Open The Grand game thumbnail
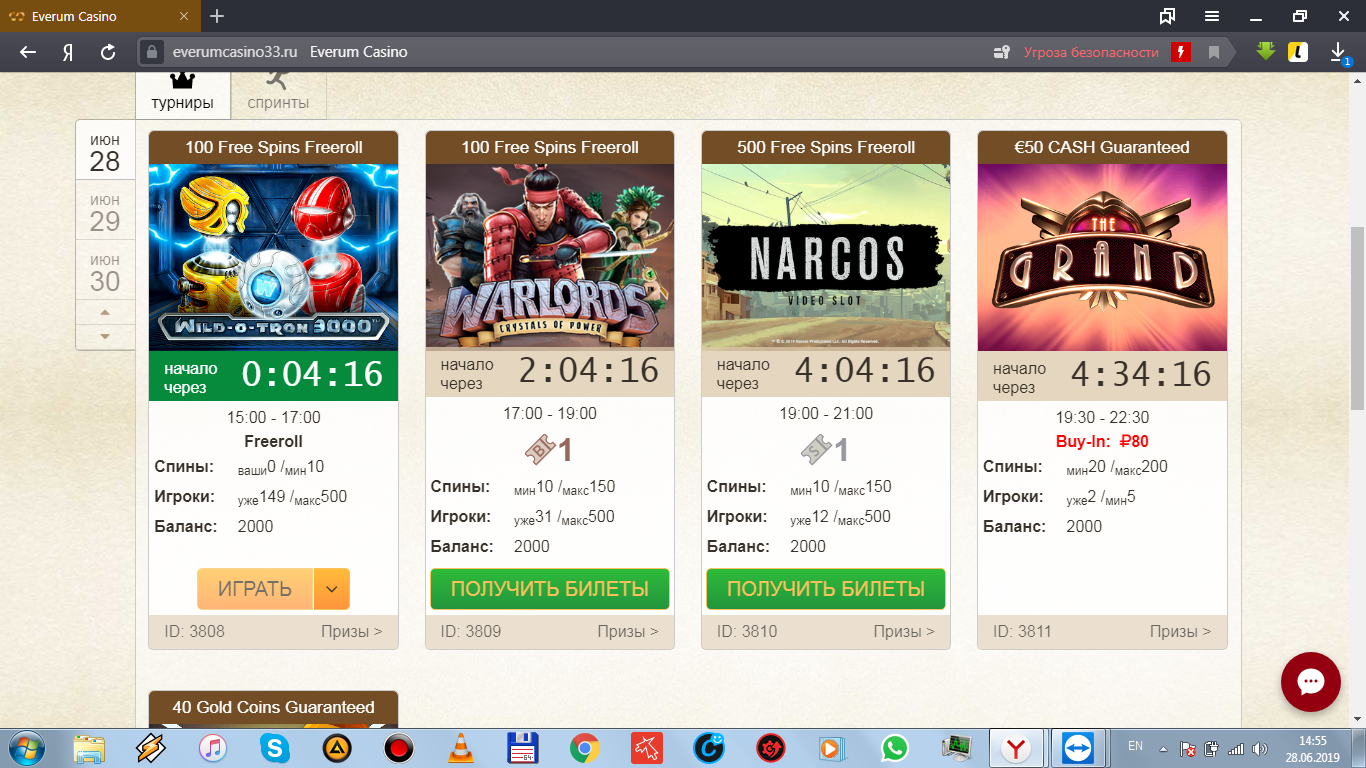Image resolution: width=1366 pixels, height=768 pixels. coord(1102,257)
